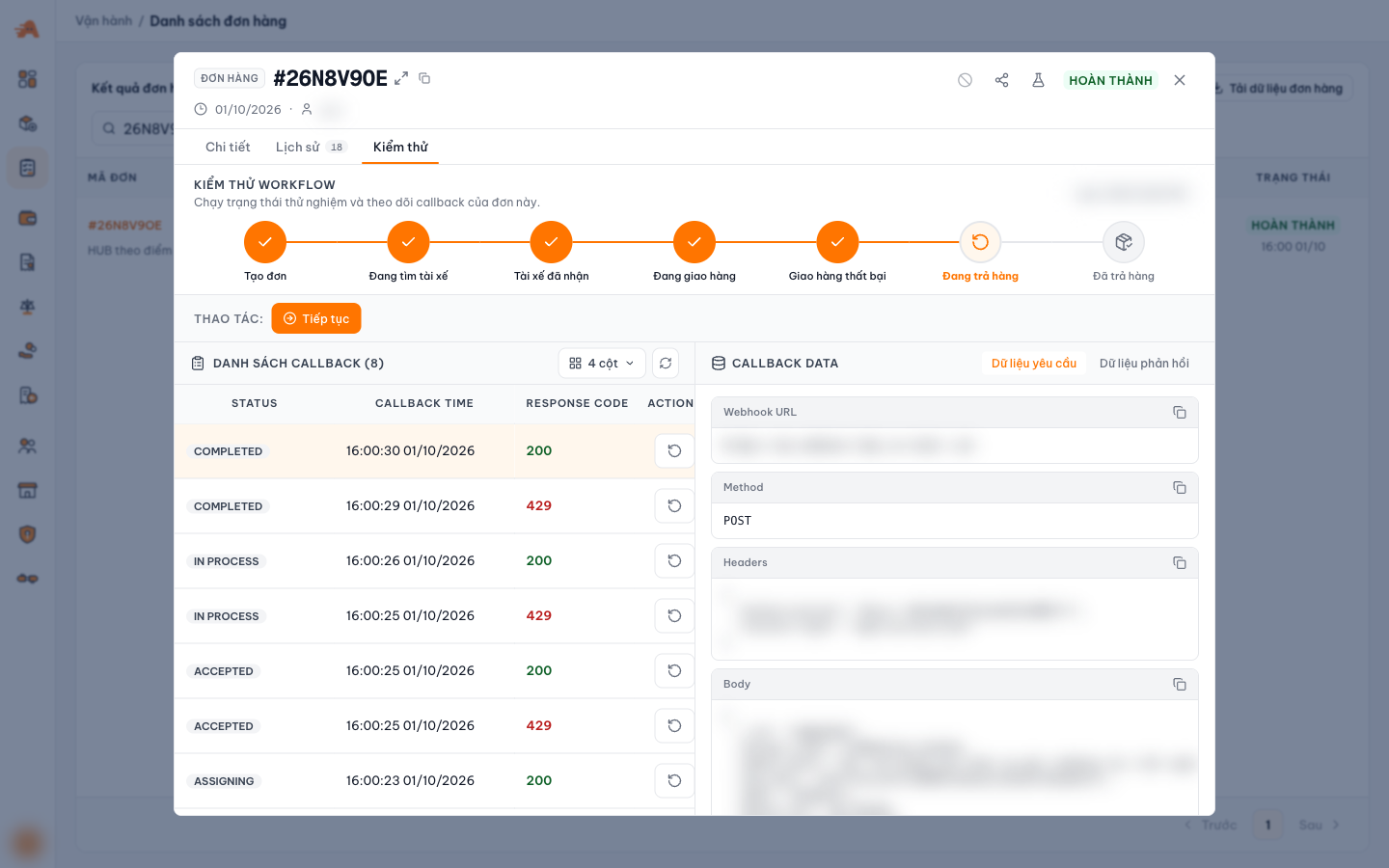Show 'Dữ liệu yêu cầu' request data
The width and height of the screenshot is (1389, 868).
[1034, 364]
